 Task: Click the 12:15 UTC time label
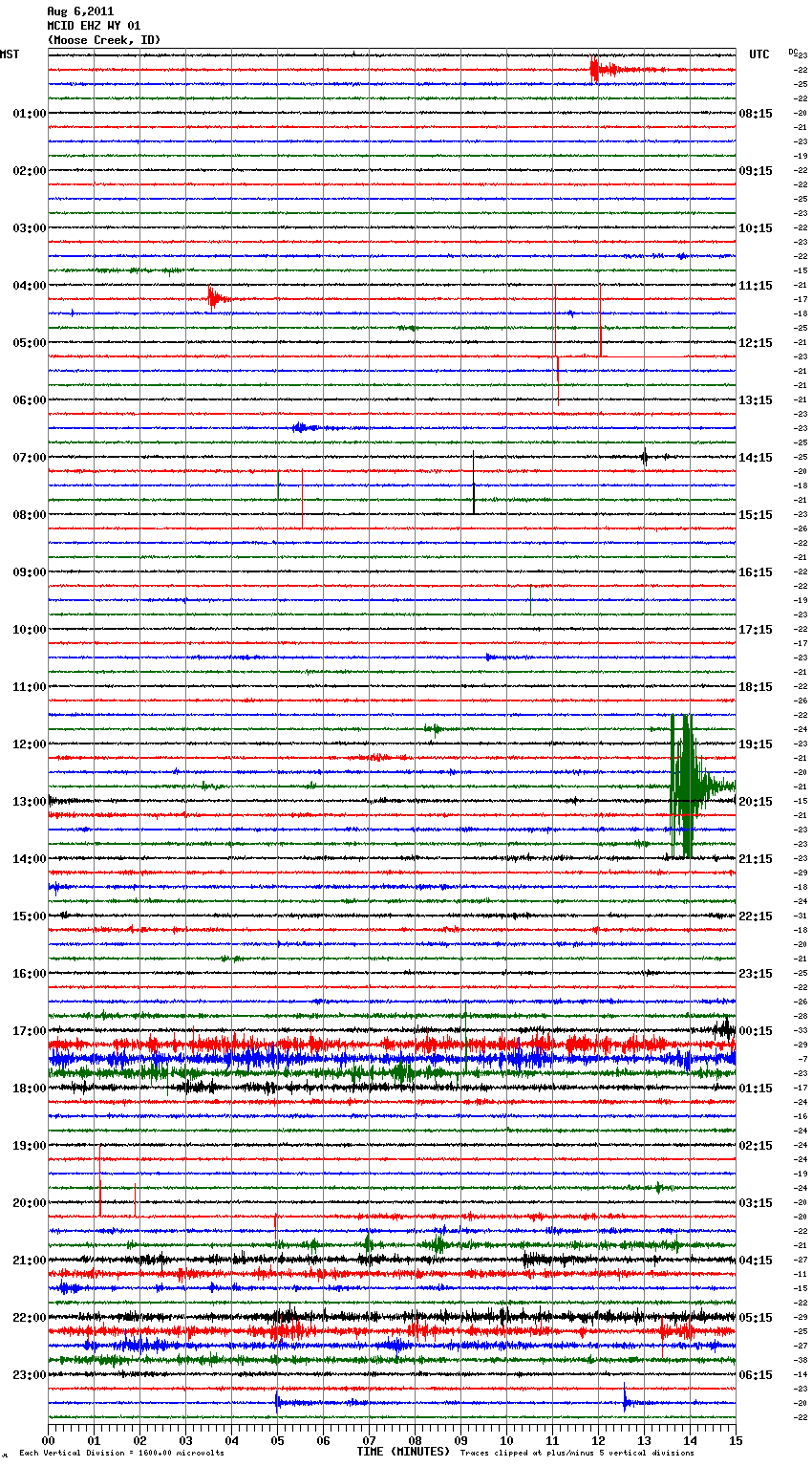pos(756,343)
